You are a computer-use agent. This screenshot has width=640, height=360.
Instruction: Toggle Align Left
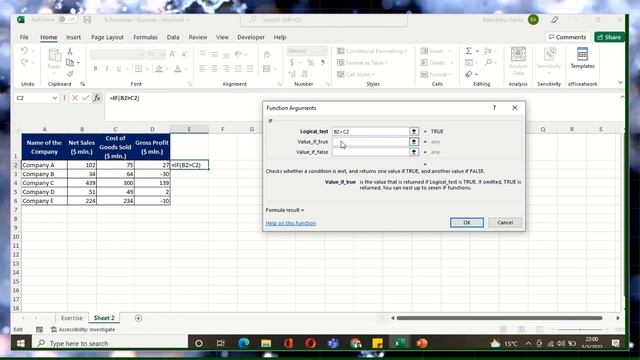pos(202,69)
